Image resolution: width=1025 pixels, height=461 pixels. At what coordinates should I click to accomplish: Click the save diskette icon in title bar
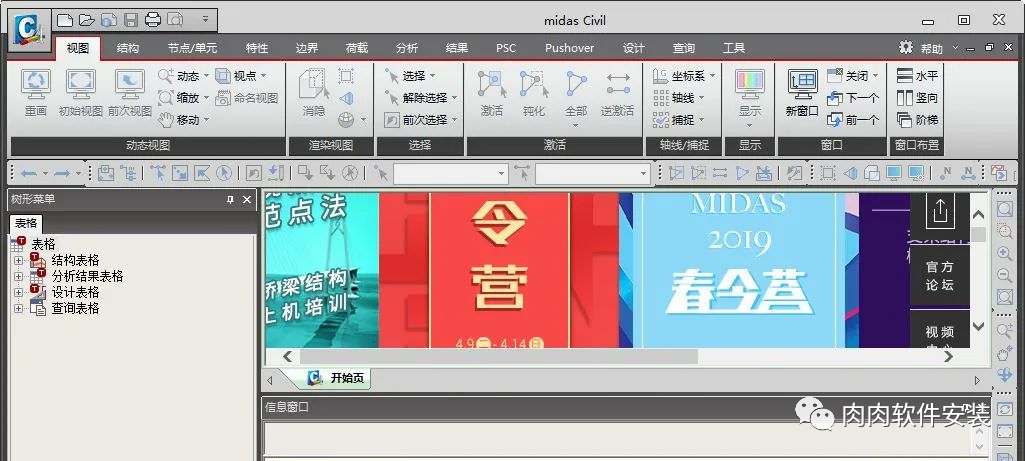[x=131, y=20]
